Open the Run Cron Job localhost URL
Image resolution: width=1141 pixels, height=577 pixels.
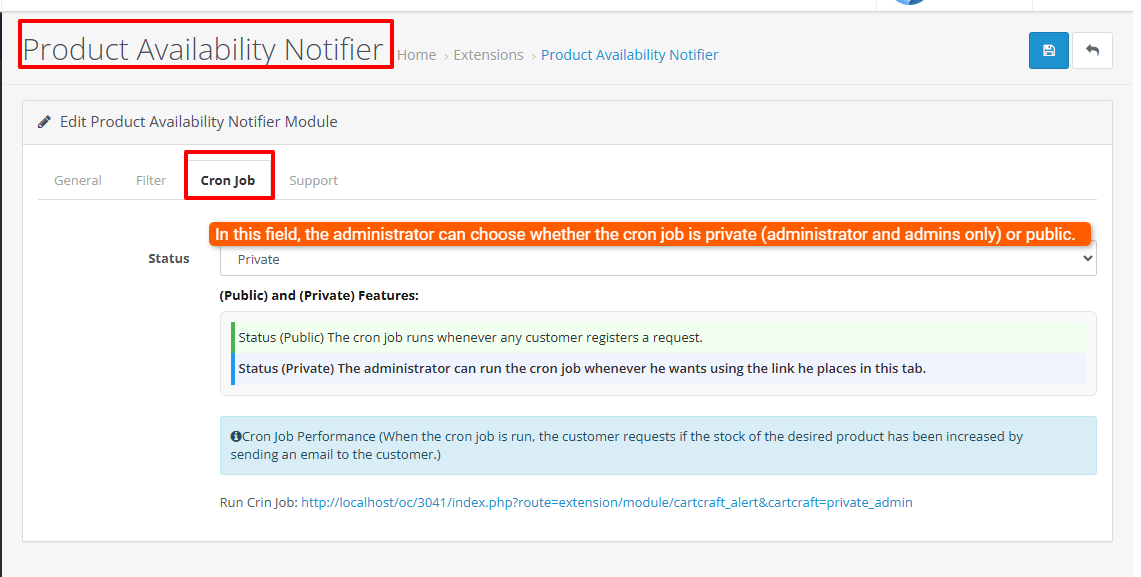point(606,502)
